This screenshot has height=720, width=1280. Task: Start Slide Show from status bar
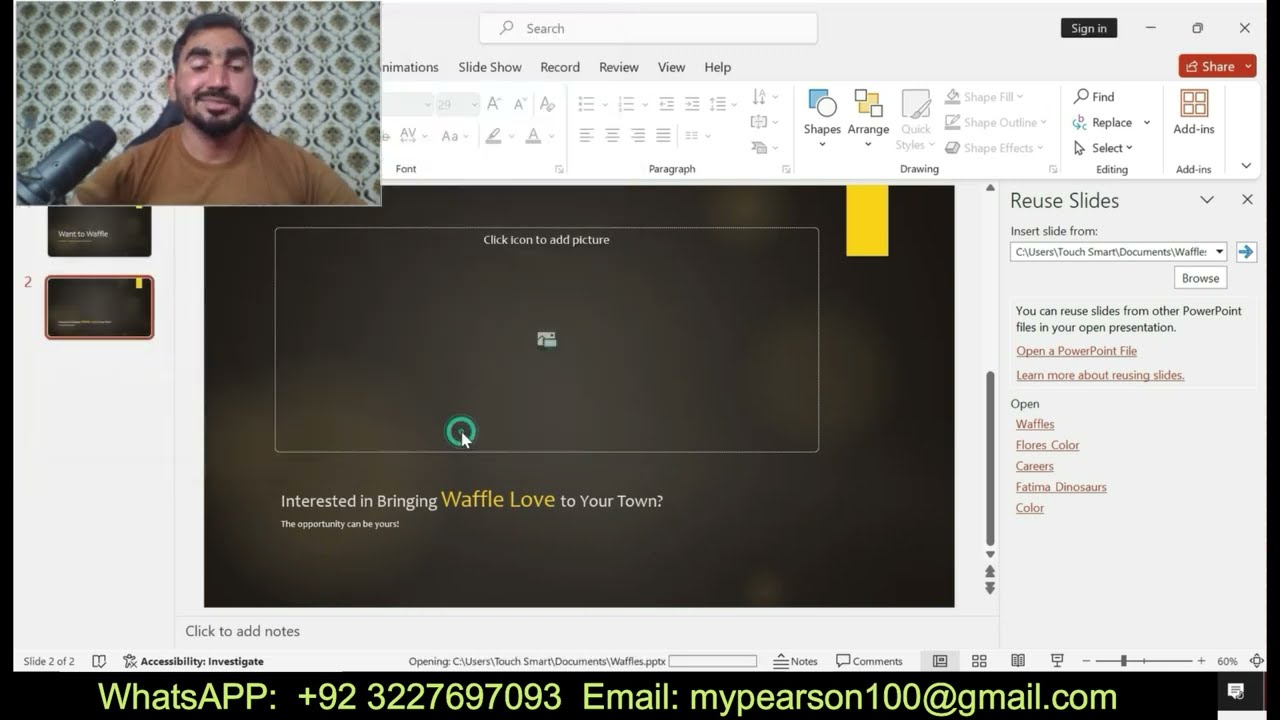(x=1057, y=661)
